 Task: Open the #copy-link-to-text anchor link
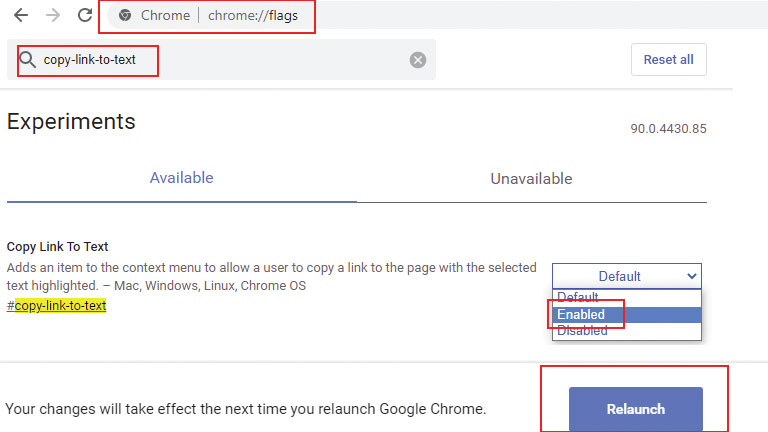click(x=56, y=306)
